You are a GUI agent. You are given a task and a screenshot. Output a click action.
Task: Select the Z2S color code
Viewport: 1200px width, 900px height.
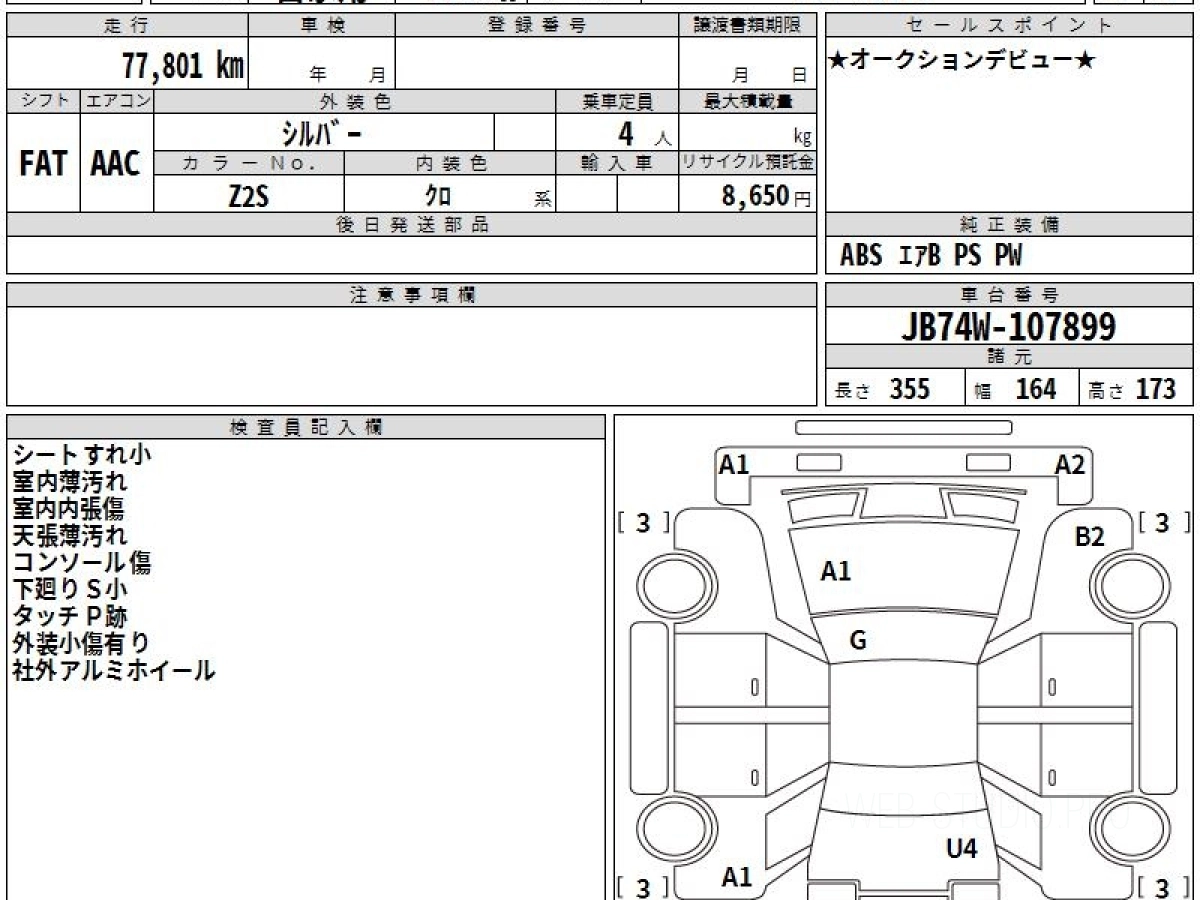coord(249,196)
